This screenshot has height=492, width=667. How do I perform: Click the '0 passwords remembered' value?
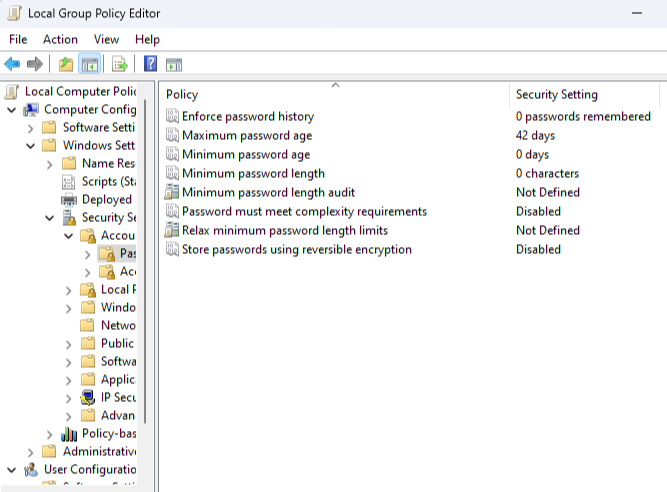[583, 117]
